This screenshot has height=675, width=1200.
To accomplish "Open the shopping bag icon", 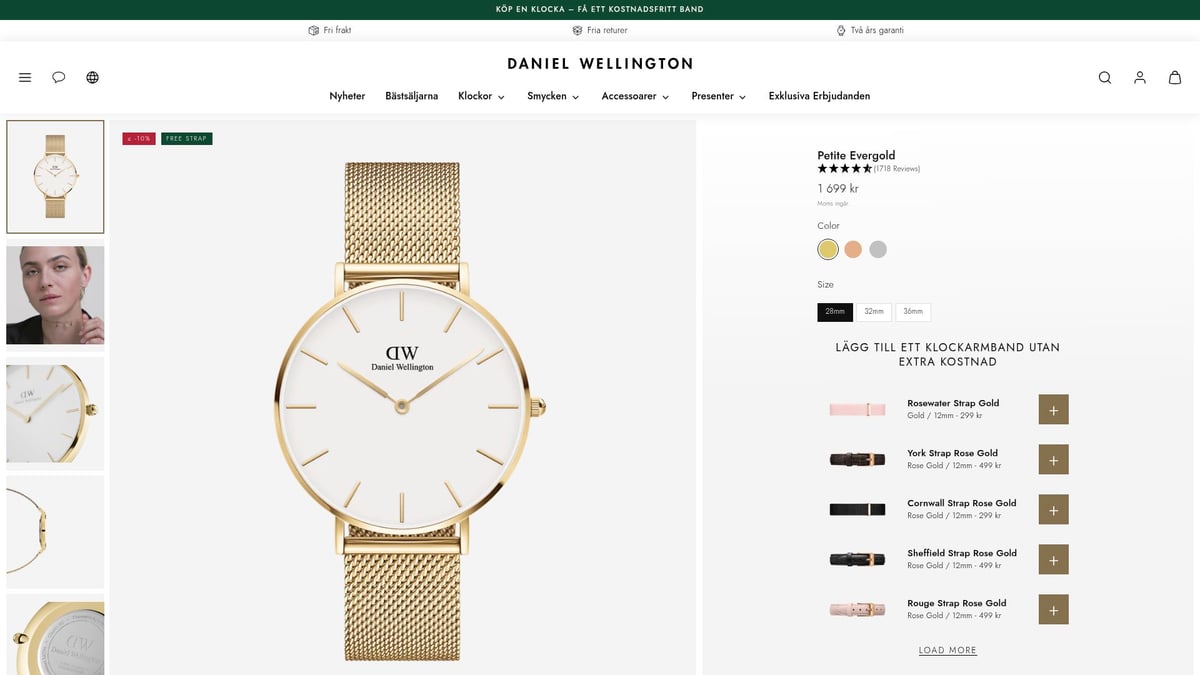I will tap(1175, 77).
